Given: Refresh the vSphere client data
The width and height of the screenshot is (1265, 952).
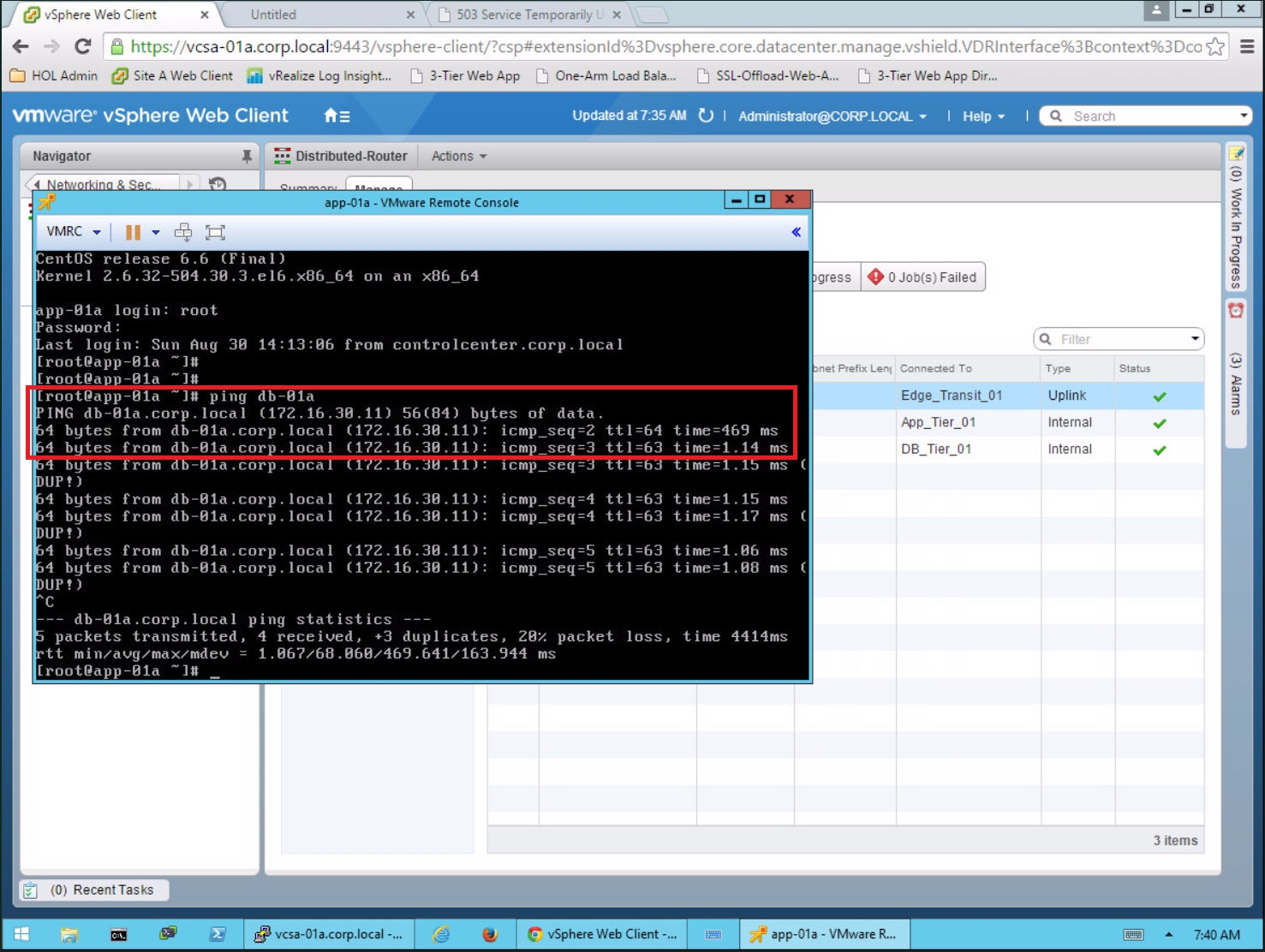Looking at the screenshot, I should pos(706,116).
